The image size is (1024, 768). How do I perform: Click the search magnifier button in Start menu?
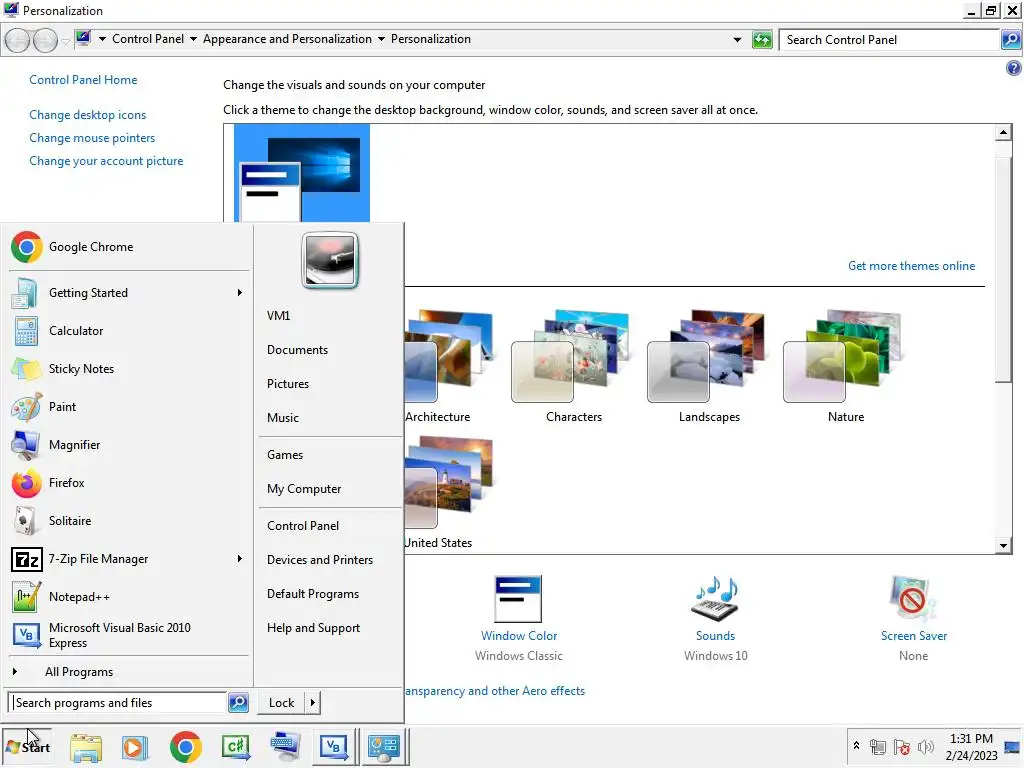238,703
